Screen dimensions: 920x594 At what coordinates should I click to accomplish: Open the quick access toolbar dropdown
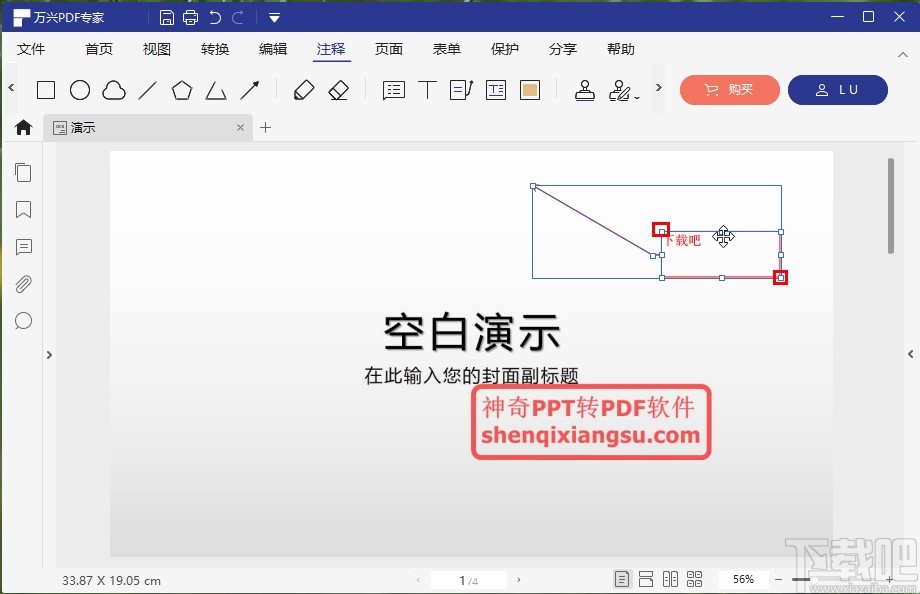click(x=273, y=16)
